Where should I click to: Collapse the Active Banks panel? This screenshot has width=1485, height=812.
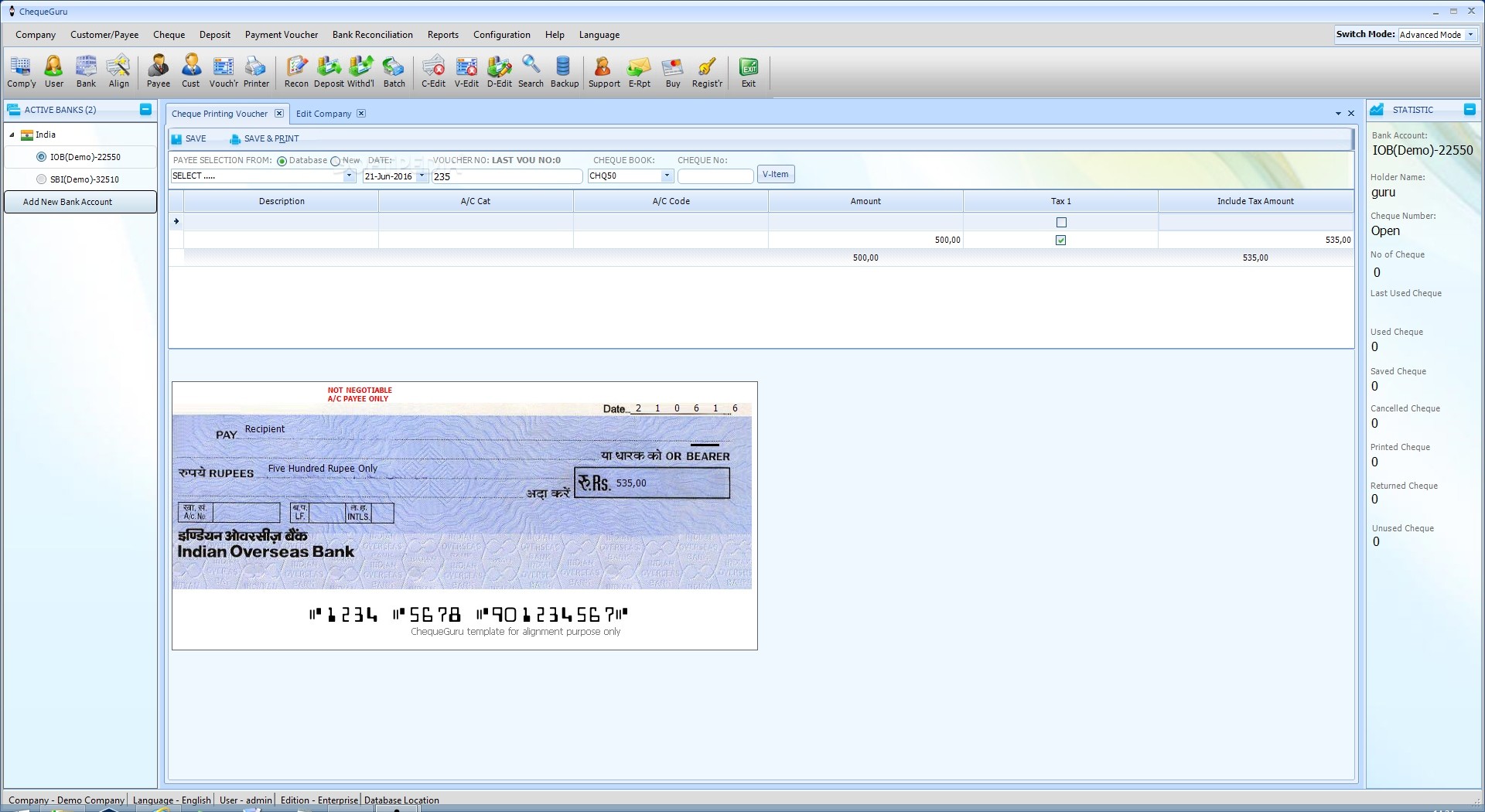(145, 110)
